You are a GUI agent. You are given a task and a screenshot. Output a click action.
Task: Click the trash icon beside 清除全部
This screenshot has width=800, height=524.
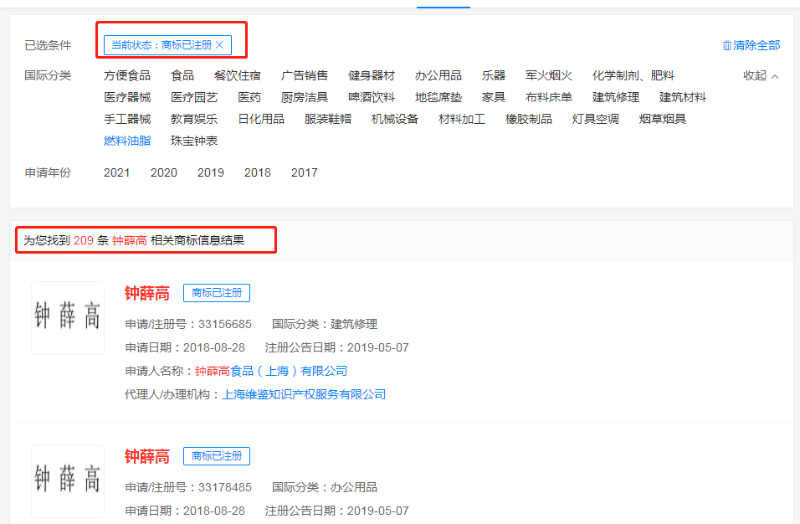(x=727, y=45)
